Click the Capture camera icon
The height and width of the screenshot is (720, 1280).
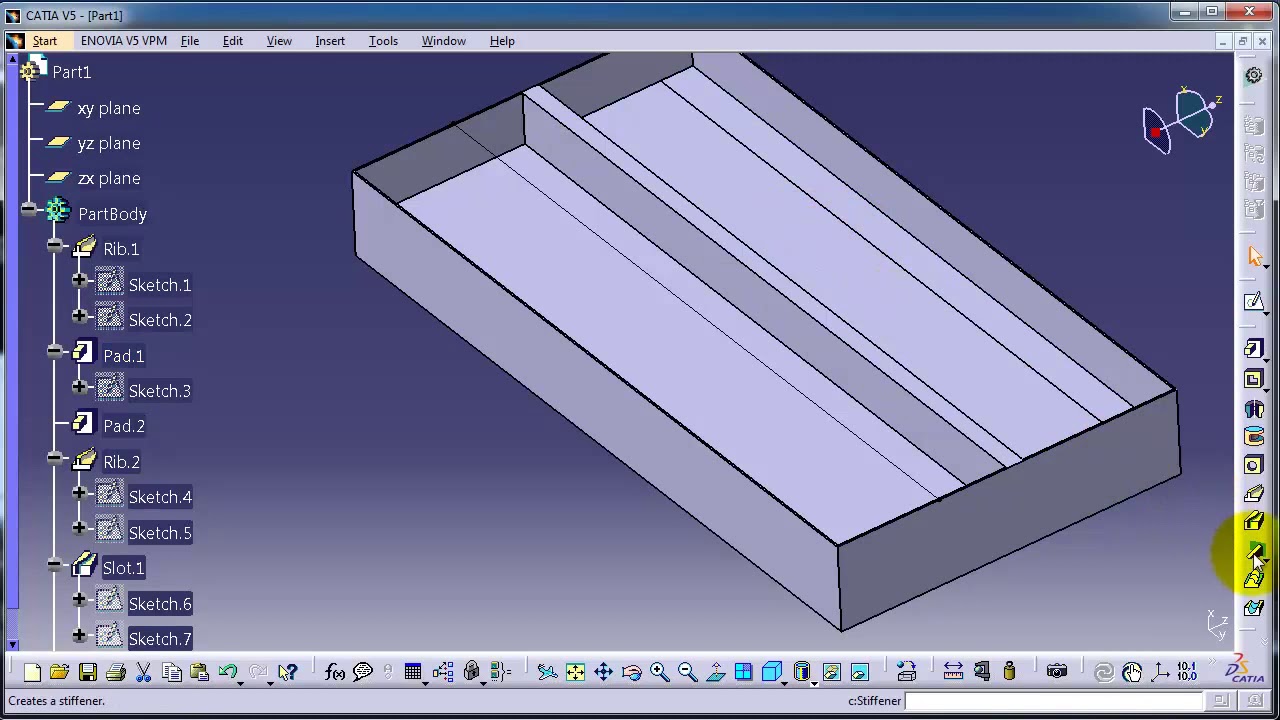tap(1057, 672)
